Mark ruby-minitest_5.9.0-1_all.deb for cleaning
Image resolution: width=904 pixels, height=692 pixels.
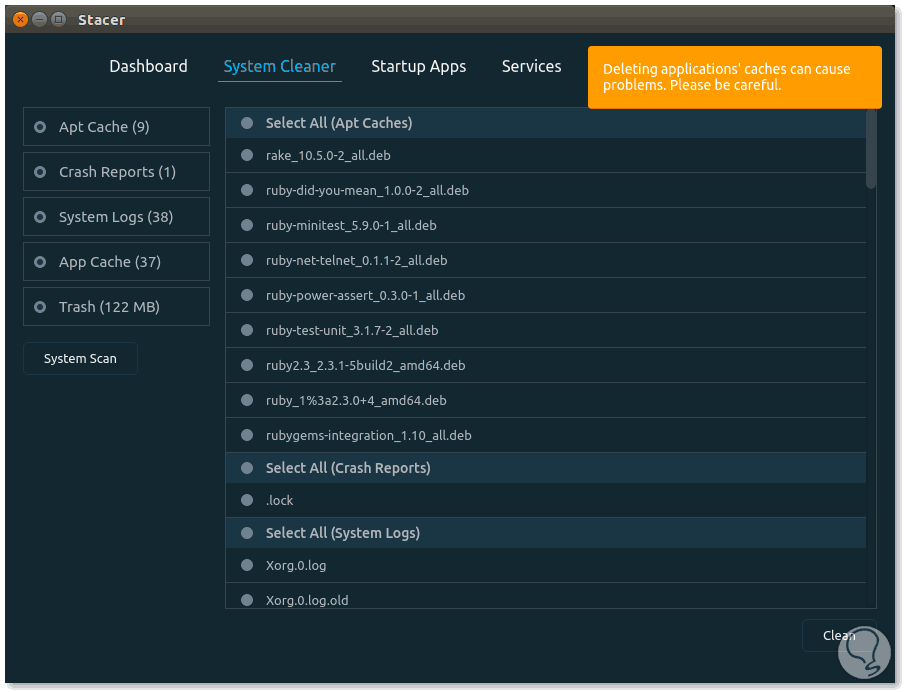(247, 225)
